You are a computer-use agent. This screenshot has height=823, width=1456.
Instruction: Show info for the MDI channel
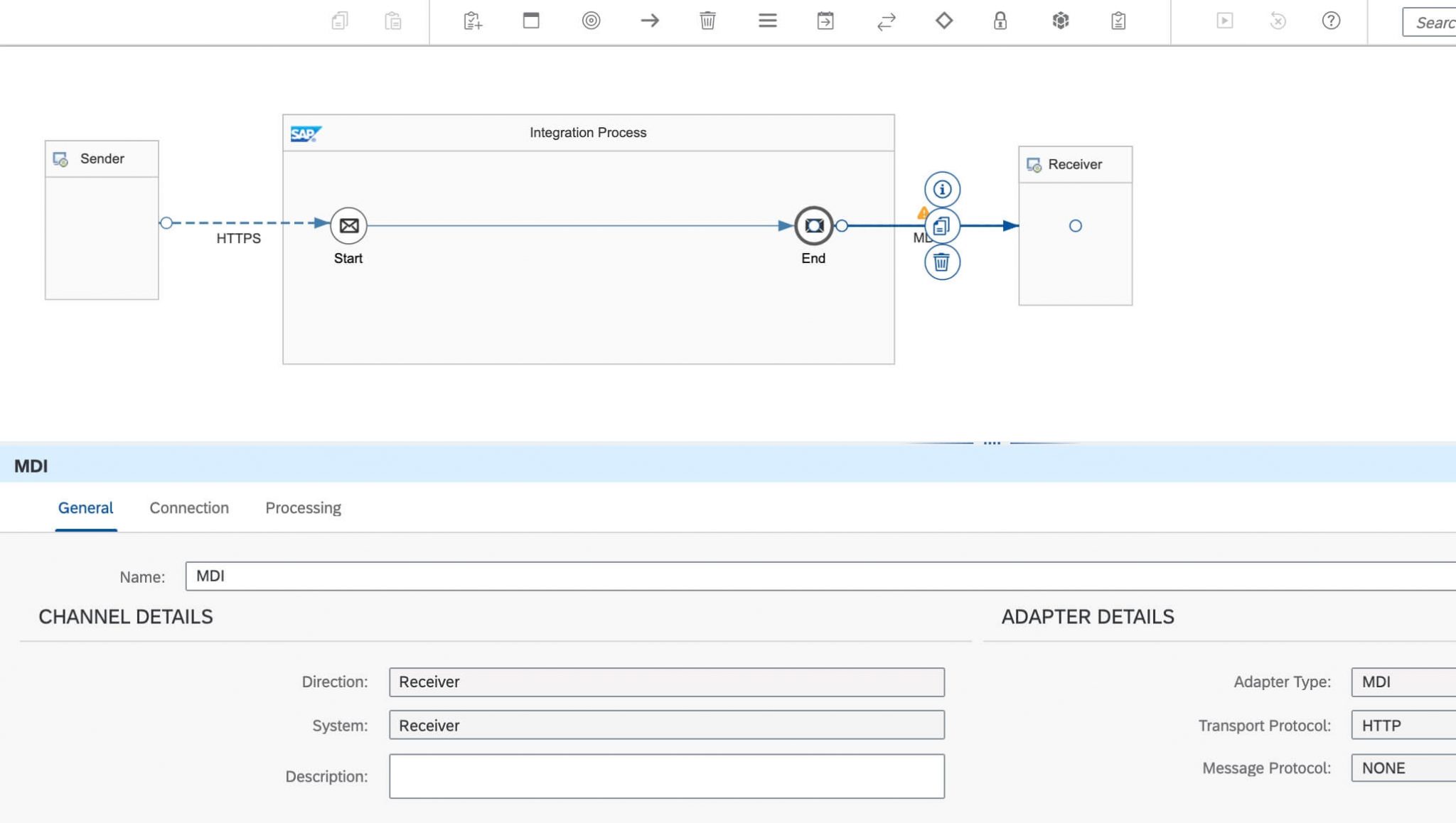[942, 189]
